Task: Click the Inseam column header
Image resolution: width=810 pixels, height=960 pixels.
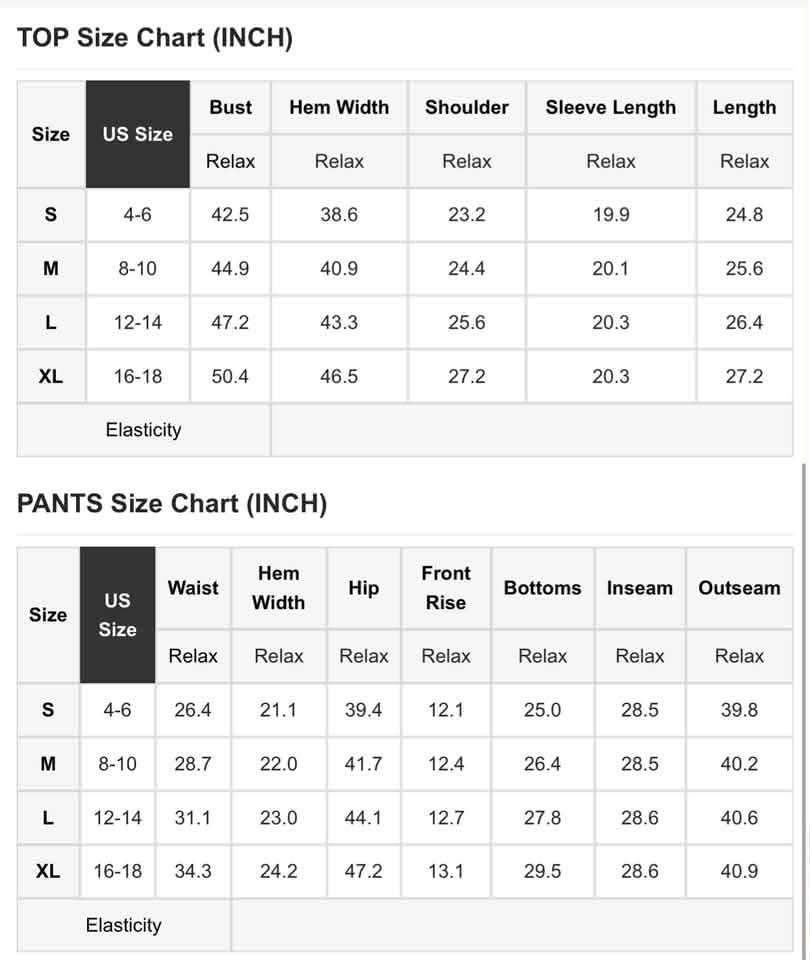Action: coord(640,588)
